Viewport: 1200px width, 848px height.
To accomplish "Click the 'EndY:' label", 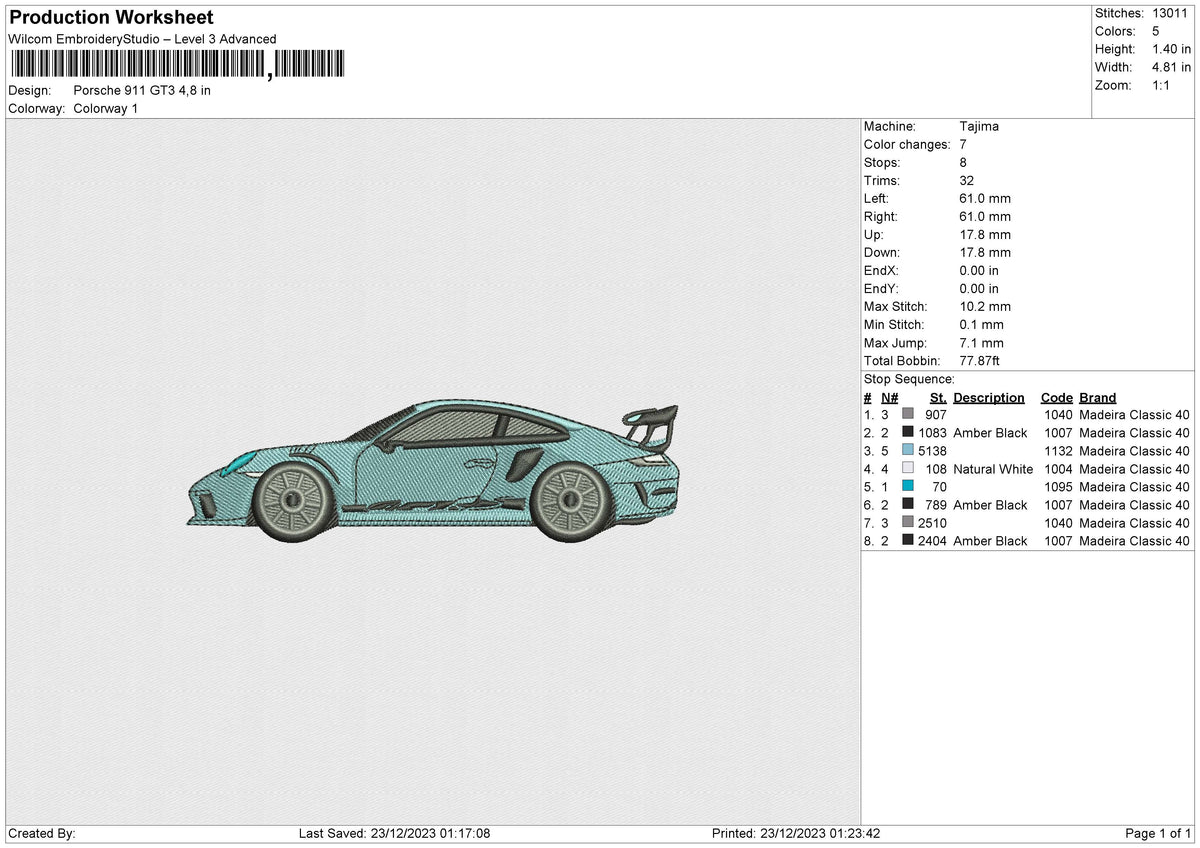I will tap(882, 288).
